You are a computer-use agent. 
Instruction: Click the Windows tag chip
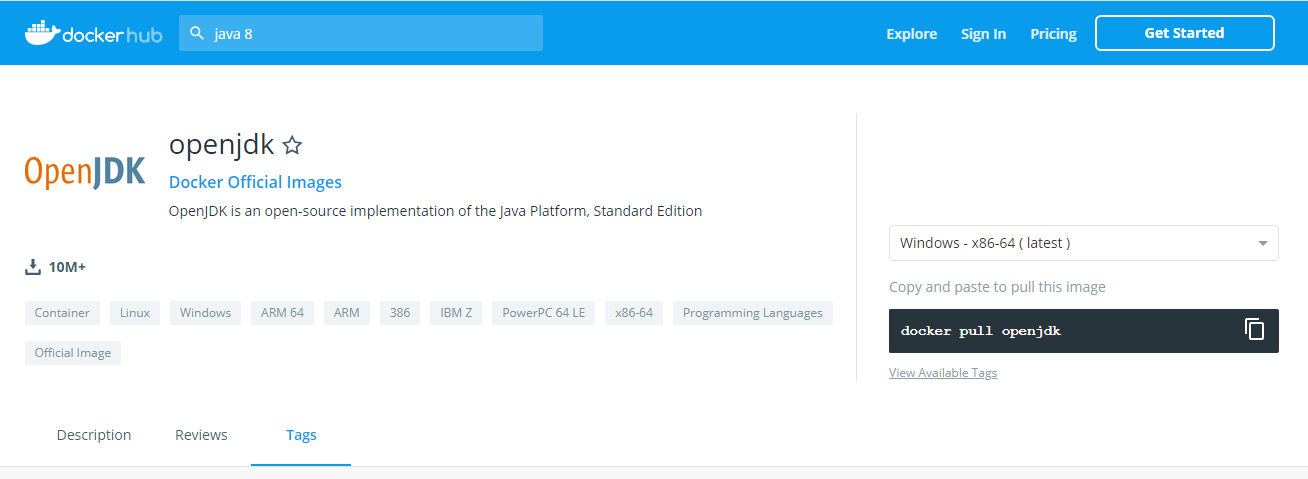[x=205, y=313]
